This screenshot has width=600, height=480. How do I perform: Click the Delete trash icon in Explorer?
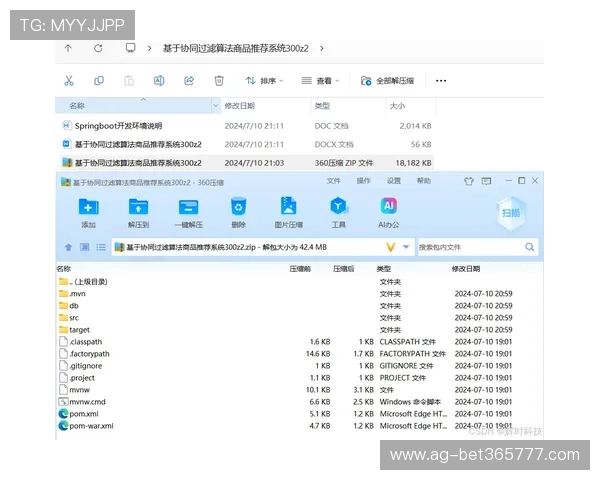[219, 81]
